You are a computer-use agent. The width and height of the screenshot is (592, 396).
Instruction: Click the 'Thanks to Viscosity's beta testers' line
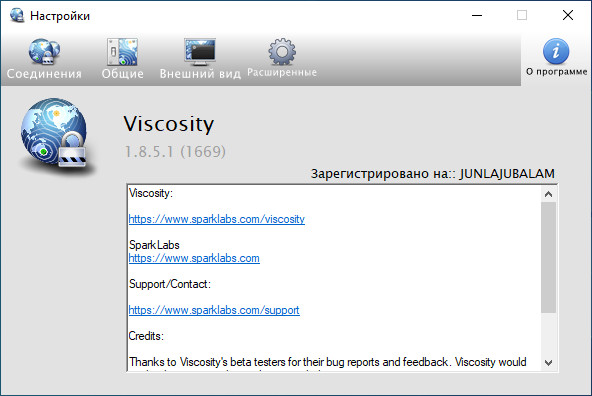pyautogui.click(x=327, y=362)
